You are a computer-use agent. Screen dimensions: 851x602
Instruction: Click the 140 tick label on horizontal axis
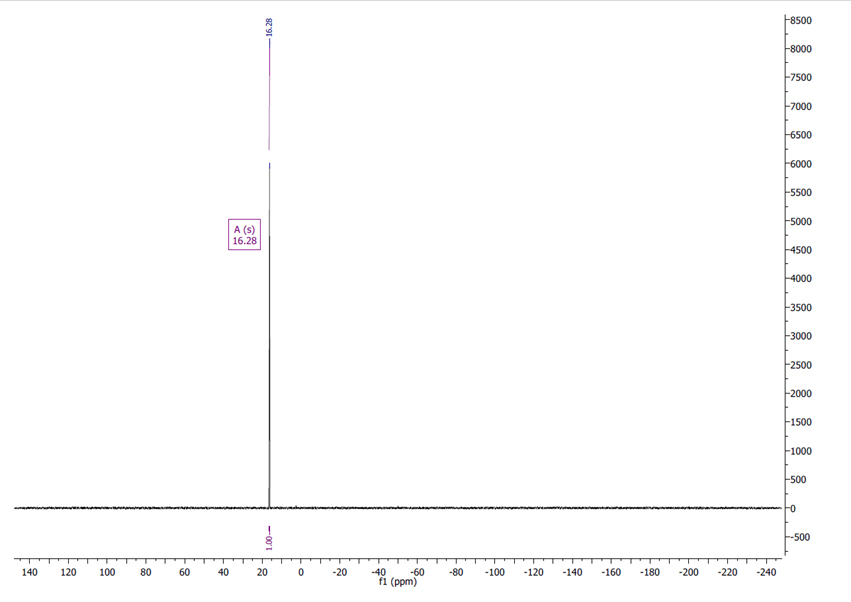click(x=29, y=573)
